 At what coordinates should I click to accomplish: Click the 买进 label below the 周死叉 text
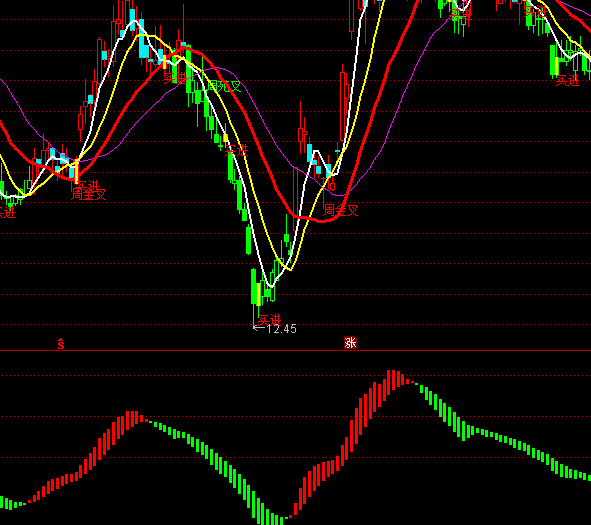coord(236,151)
